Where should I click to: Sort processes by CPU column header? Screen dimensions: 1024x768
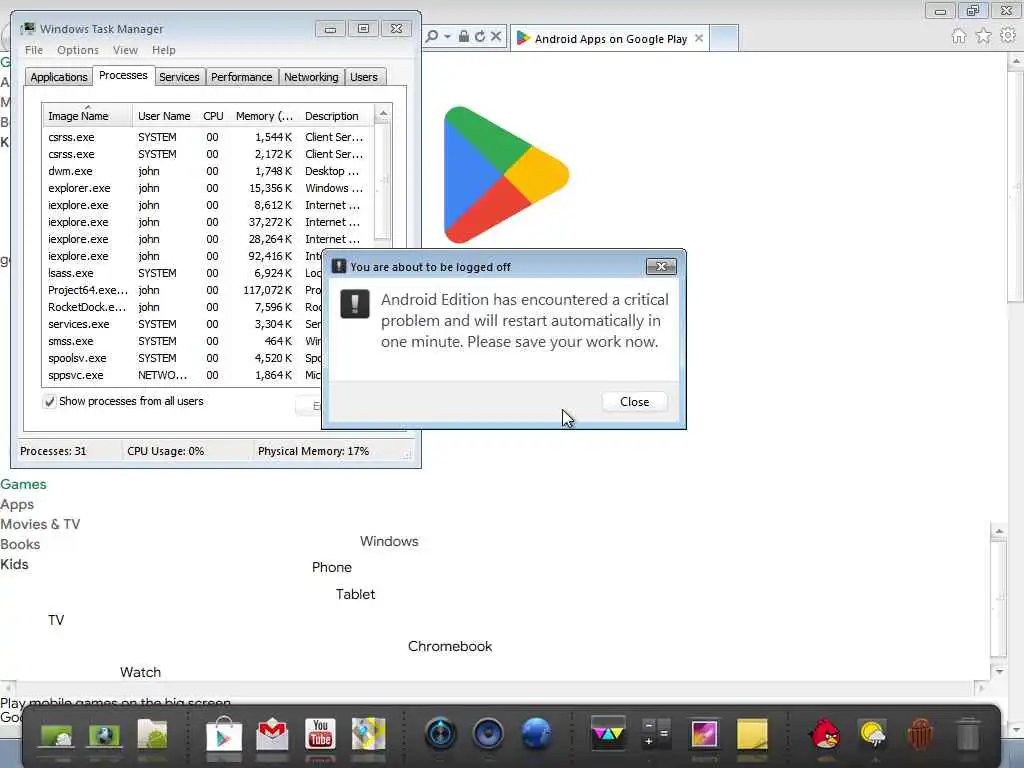(214, 116)
